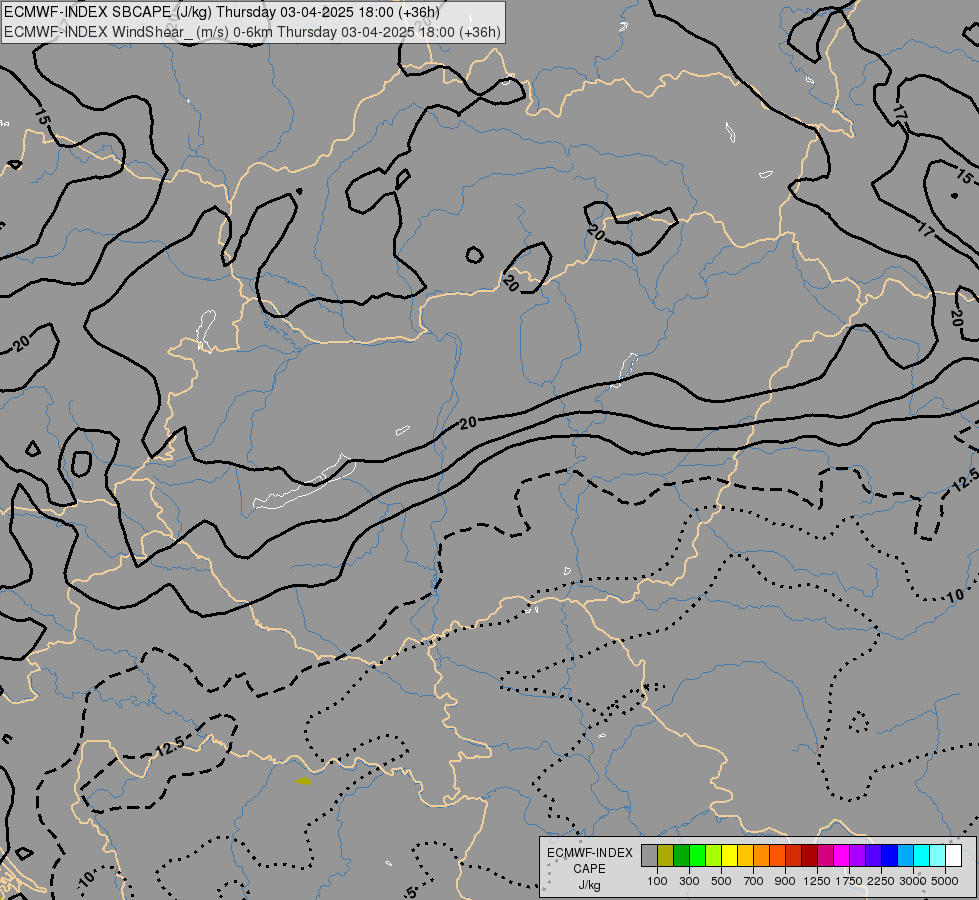This screenshot has height=900, width=979.
Task: Click the 5 contour label on the dotted line
Action: click(410, 892)
